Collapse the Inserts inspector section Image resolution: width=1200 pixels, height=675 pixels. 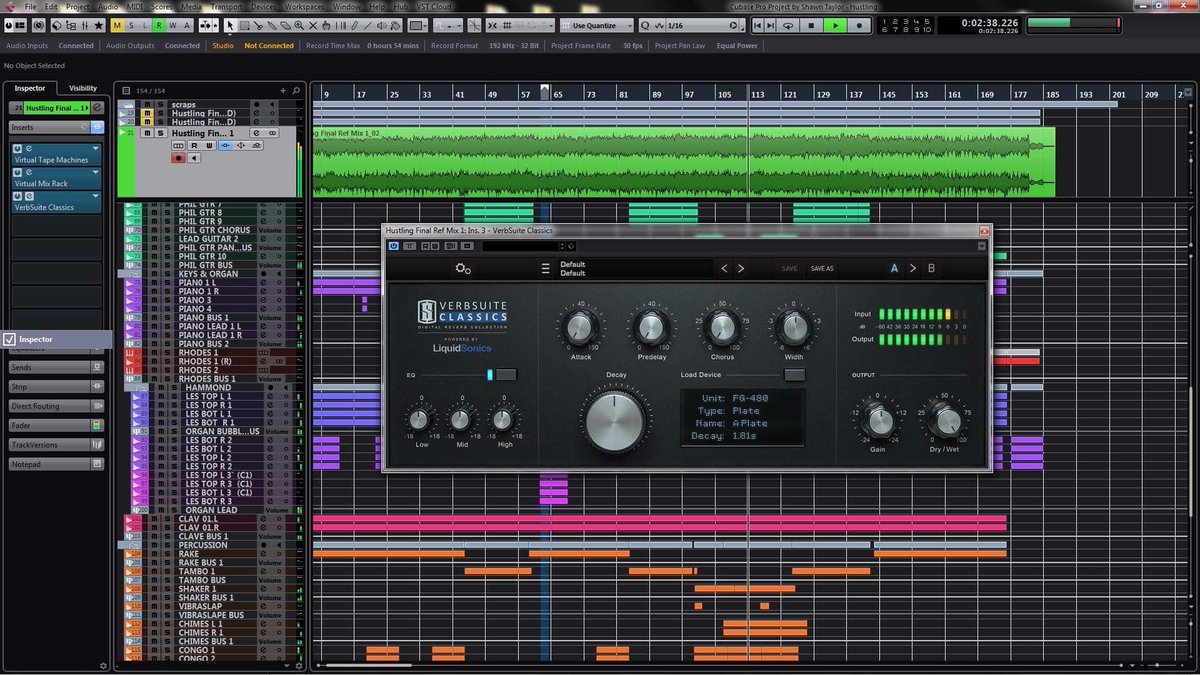pos(56,127)
